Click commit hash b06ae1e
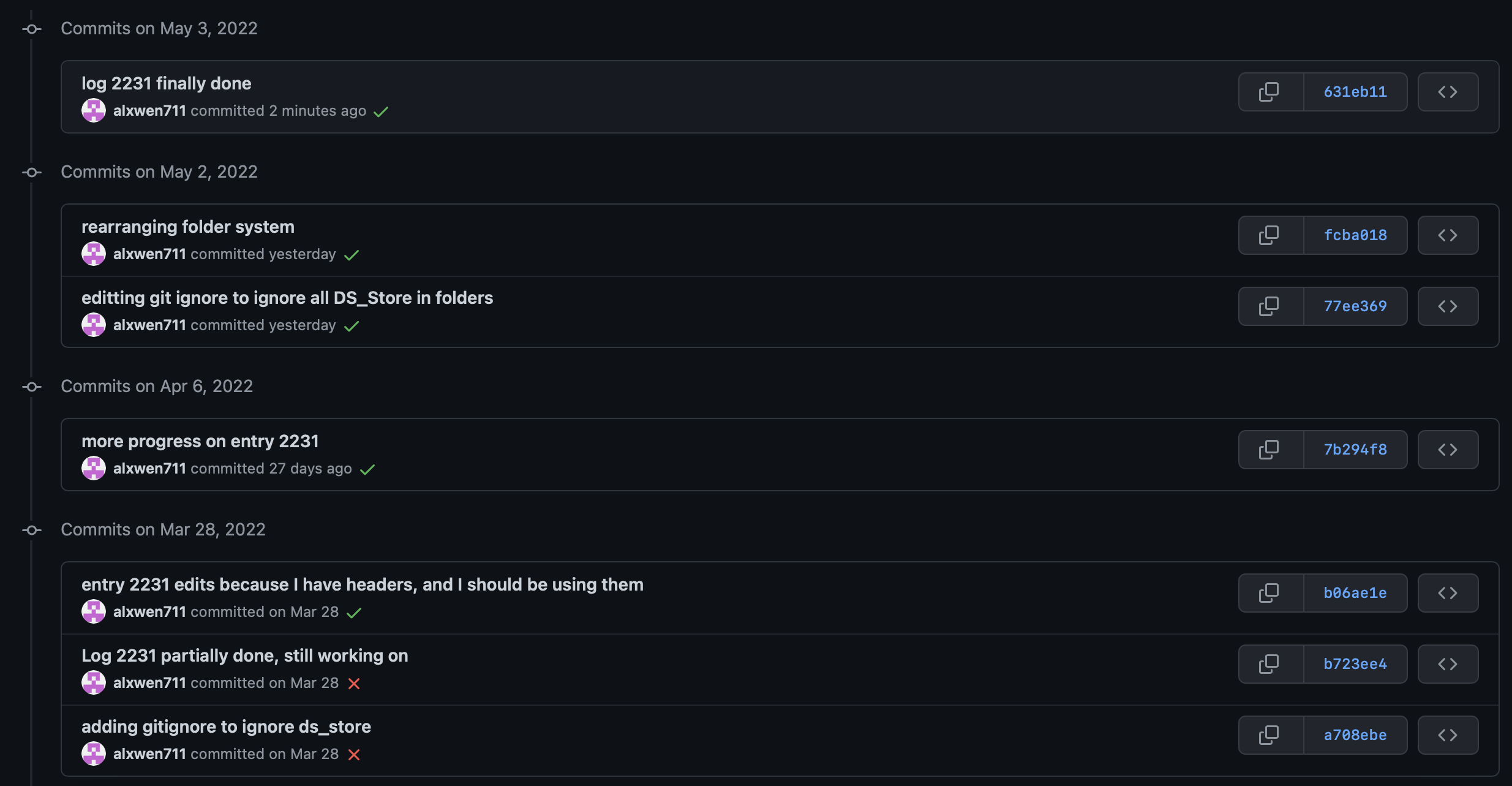Screen dimensions: 1512x786 point(1355,593)
